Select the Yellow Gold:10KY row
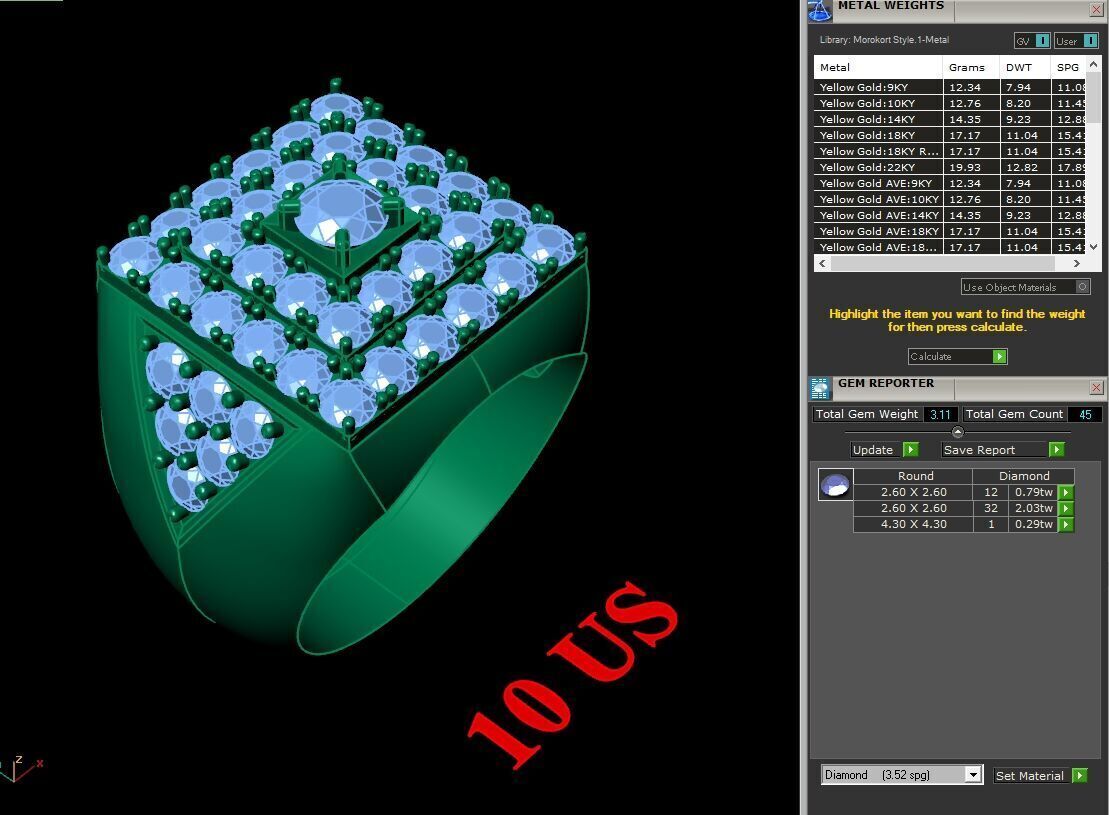This screenshot has width=1109, height=815. [950, 103]
